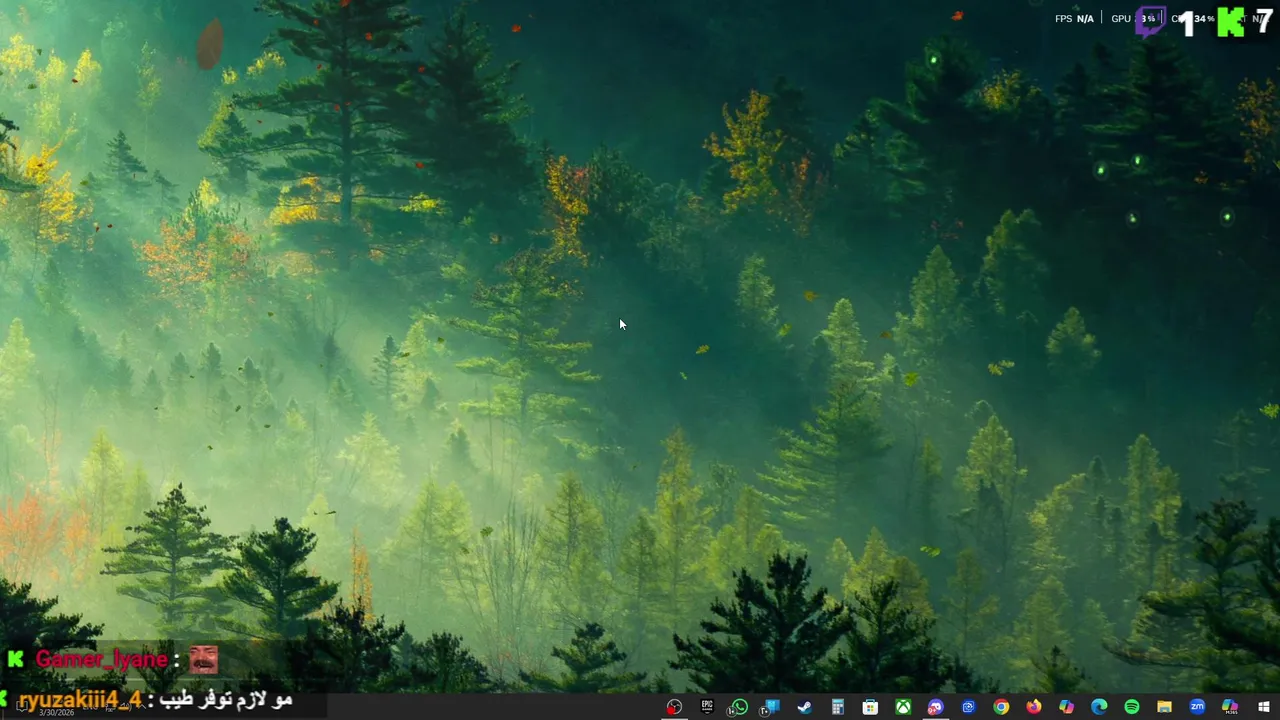The width and height of the screenshot is (1280, 720).
Task: Switch to the red-dot recorder app in taskbar
Action: coord(674,707)
